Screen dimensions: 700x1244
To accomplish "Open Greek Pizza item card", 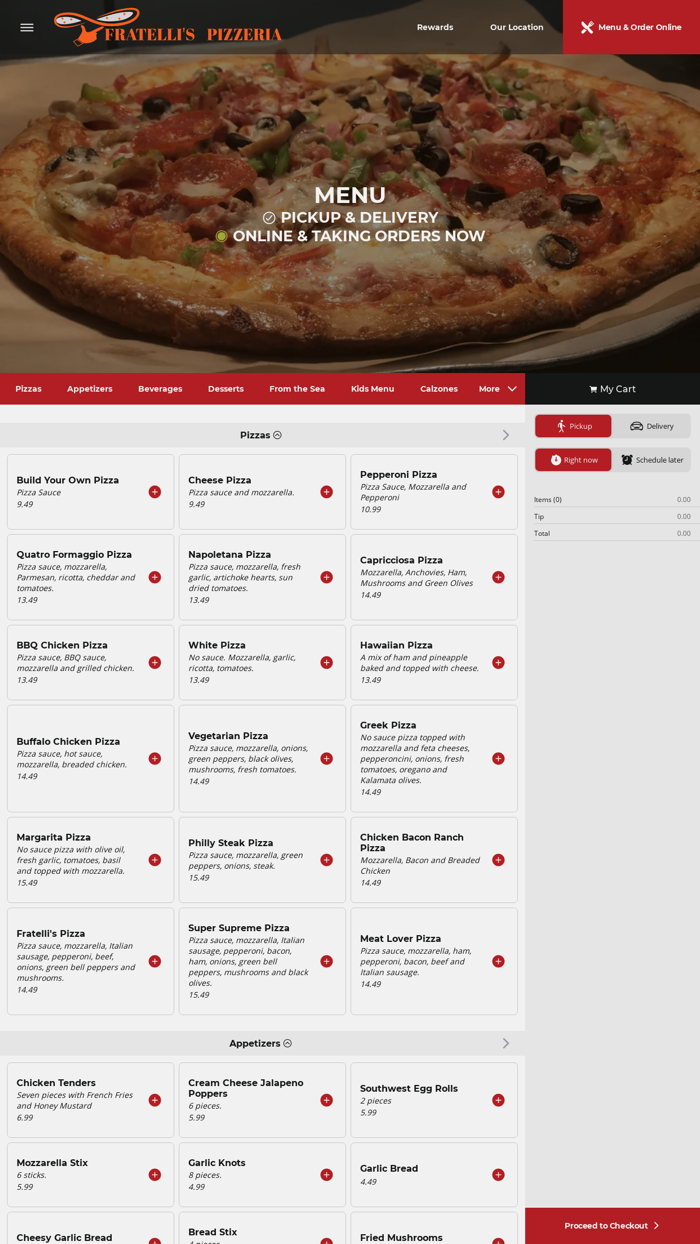I will tap(434, 758).
